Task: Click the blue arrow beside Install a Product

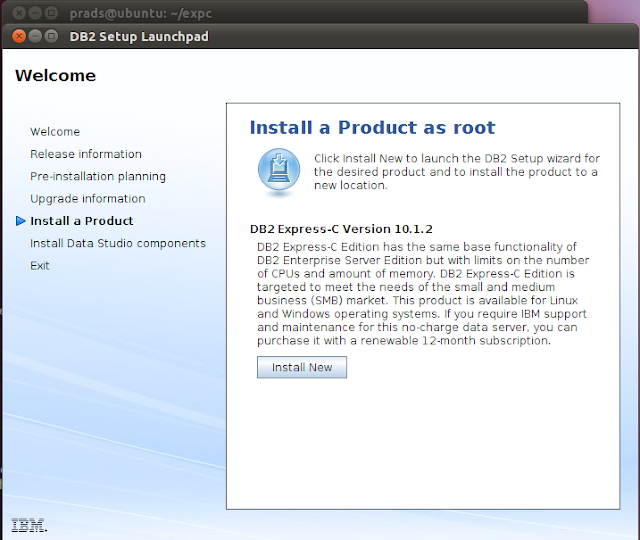Action: pyautogui.click(x=20, y=221)
